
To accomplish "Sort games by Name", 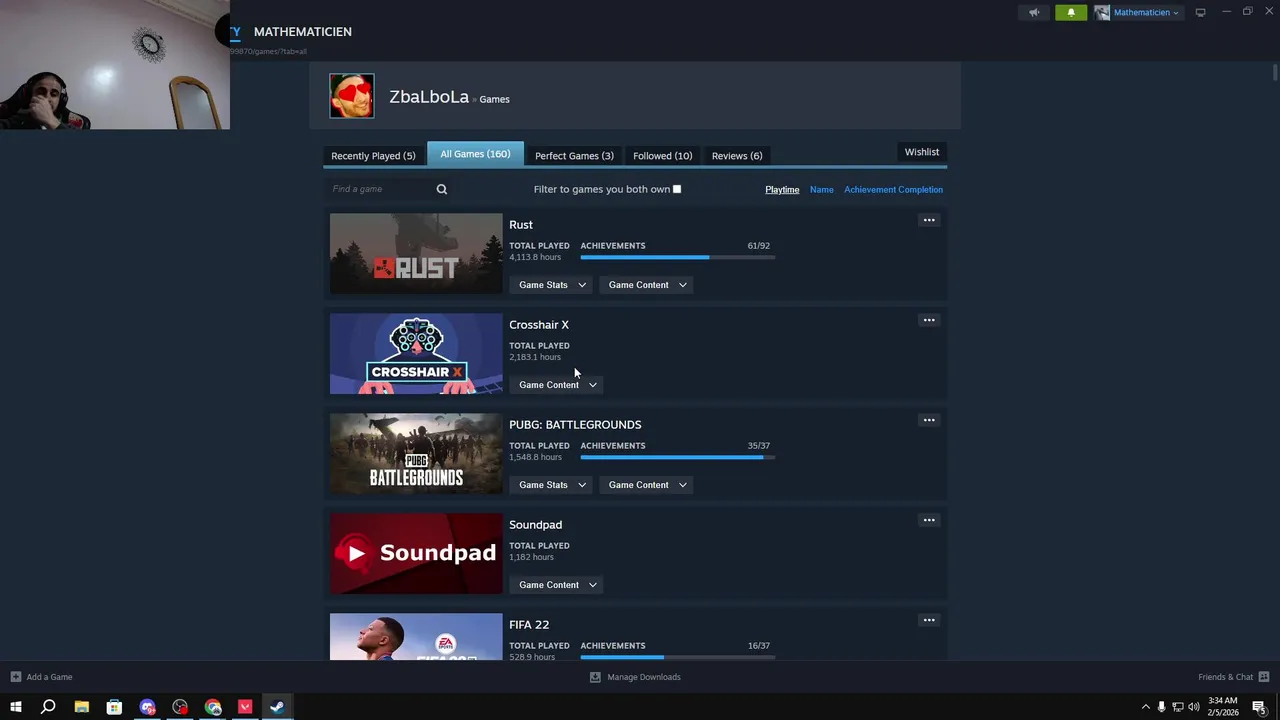I will [x=822, y=189].
